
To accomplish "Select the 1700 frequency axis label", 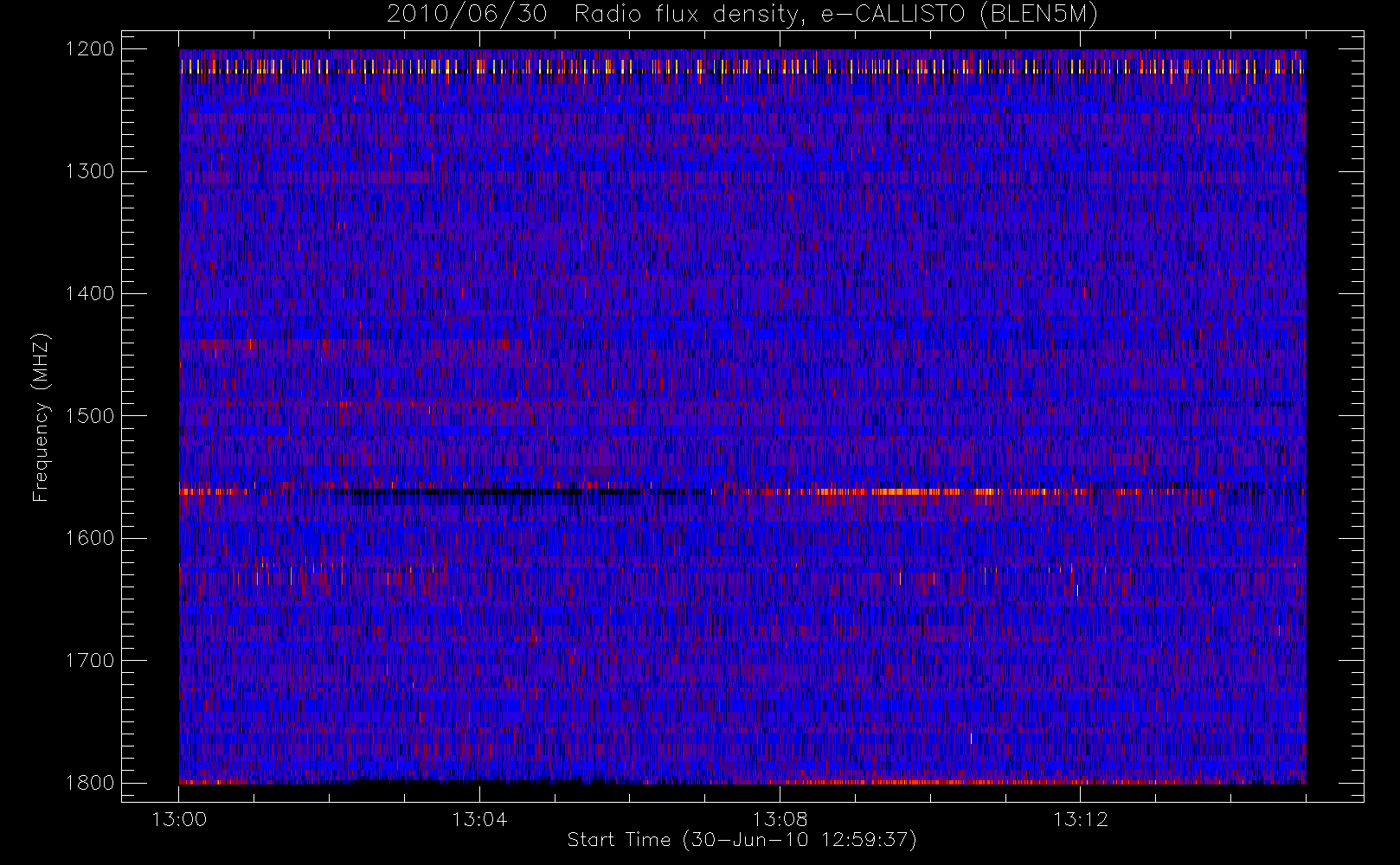I will pyautogui.click(x=90, y=660).
